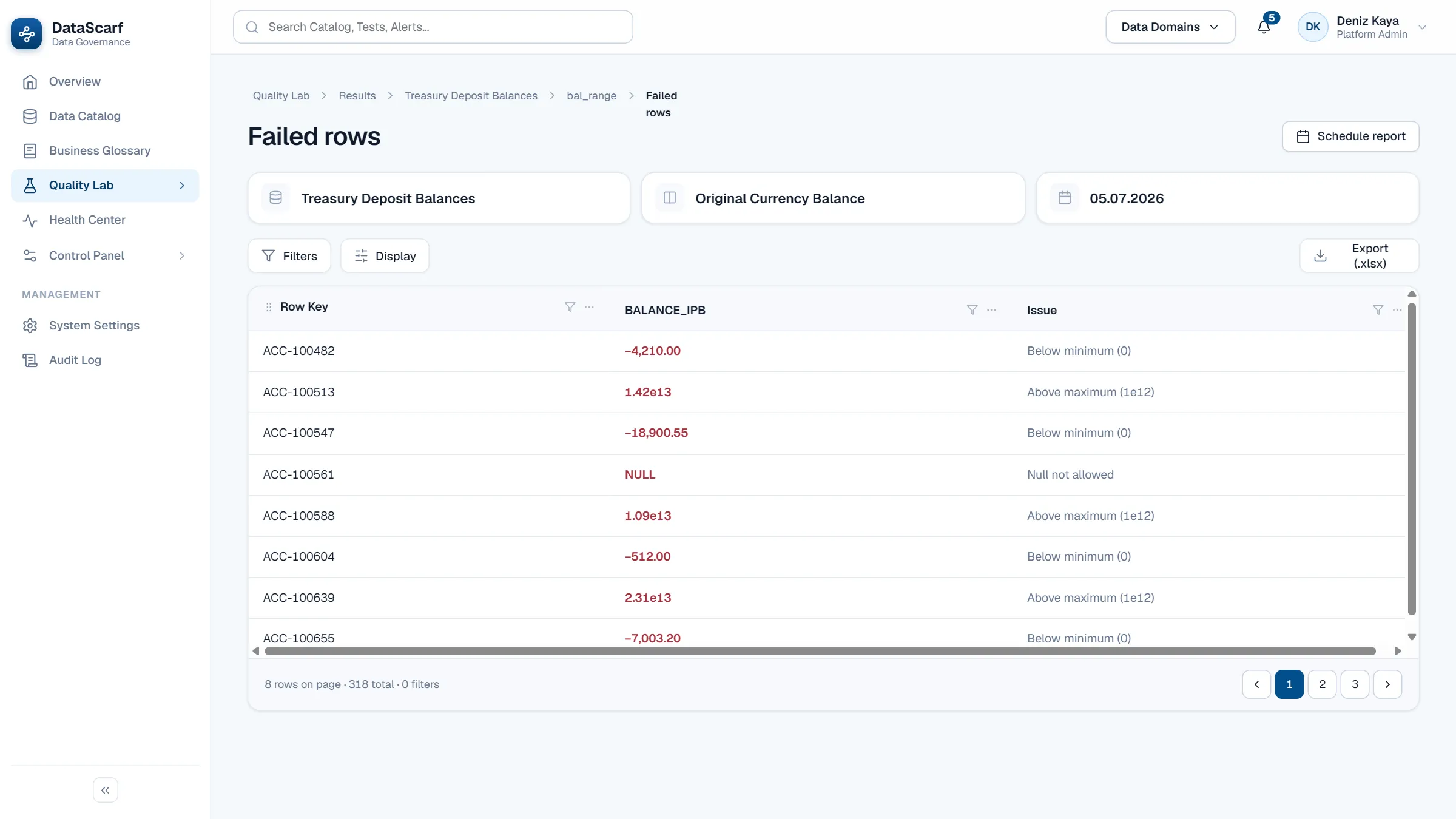Open Issue column more options menu
This screenshot has height=819, width=1456.
click(1397, 310)
